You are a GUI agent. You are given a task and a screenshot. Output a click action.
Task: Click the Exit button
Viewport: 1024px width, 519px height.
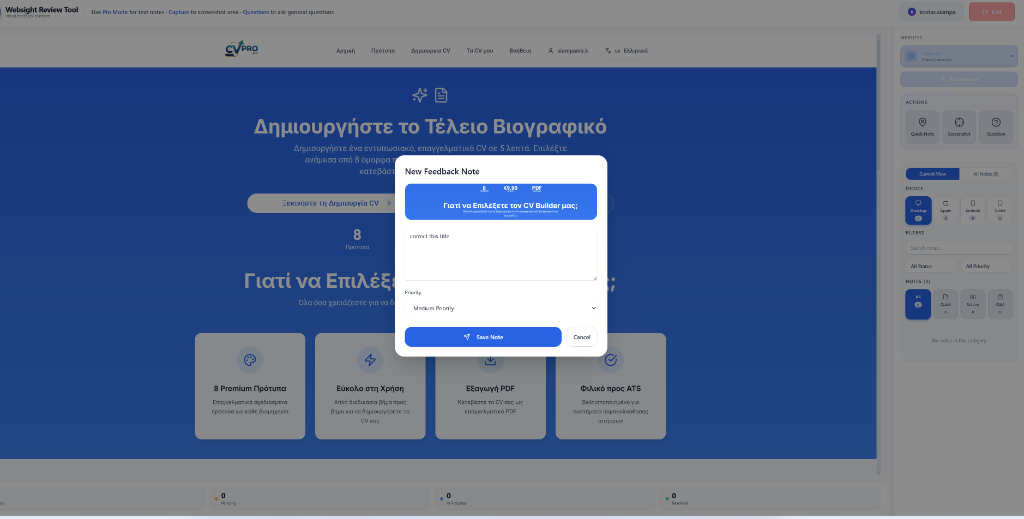point(991,12)
